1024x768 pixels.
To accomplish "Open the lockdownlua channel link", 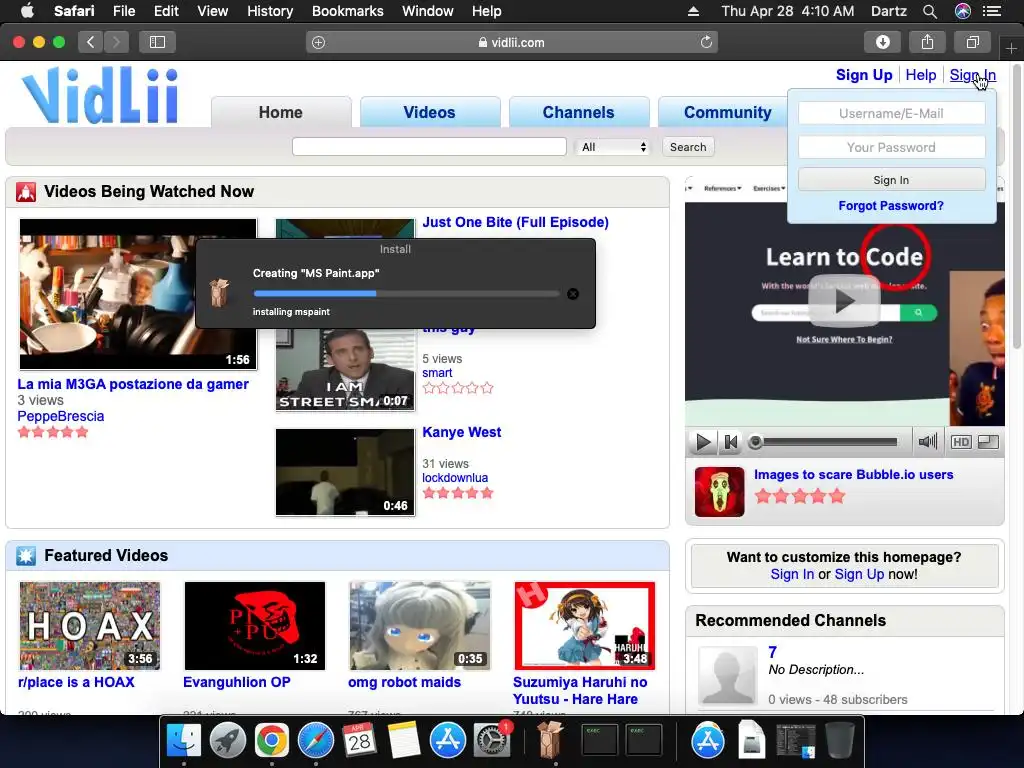I will click(x=455, y=477).
